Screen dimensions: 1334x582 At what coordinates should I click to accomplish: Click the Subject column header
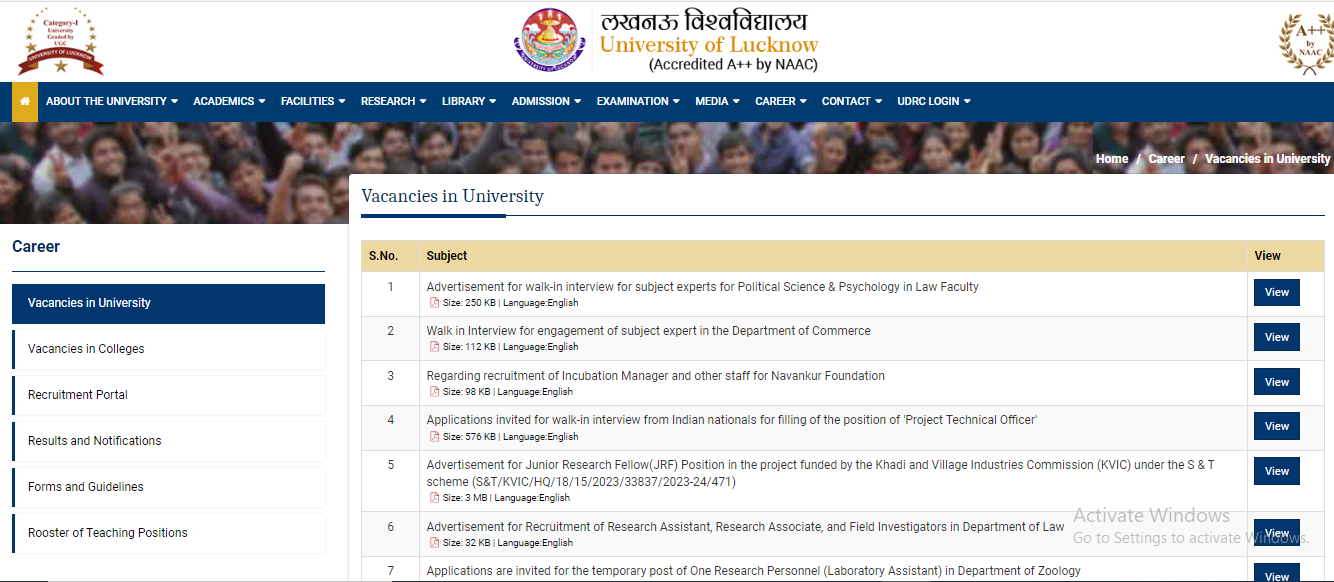coord(447,256)
